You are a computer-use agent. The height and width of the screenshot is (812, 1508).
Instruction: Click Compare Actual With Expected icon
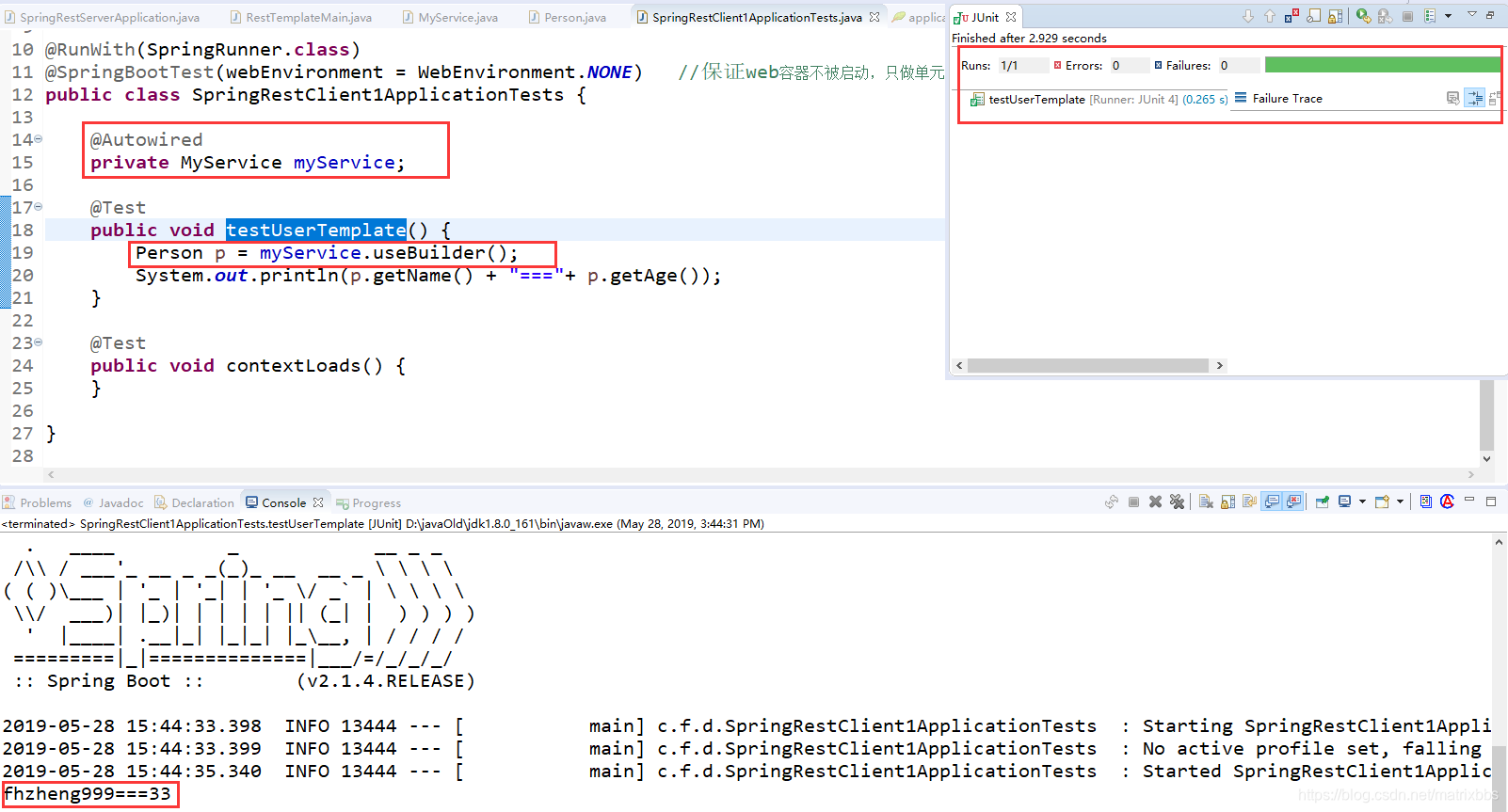click(1495, 98)
